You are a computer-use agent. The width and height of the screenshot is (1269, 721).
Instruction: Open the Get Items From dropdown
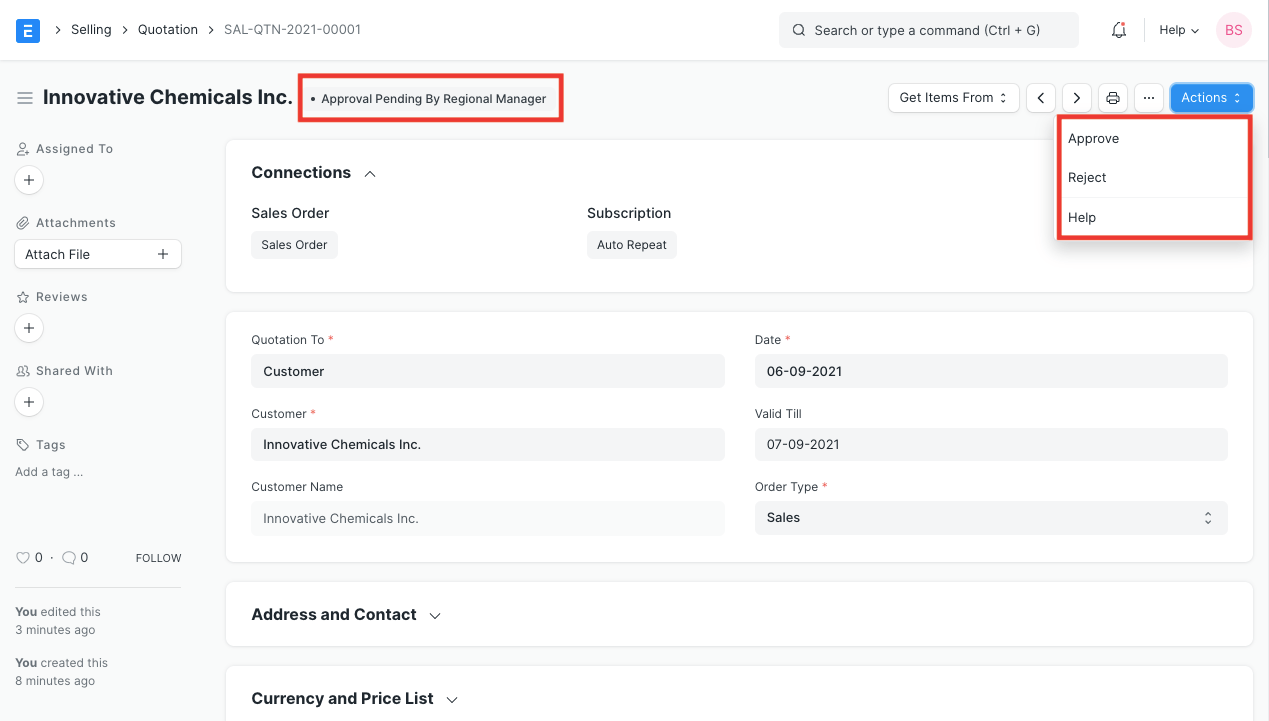point(952,97)
